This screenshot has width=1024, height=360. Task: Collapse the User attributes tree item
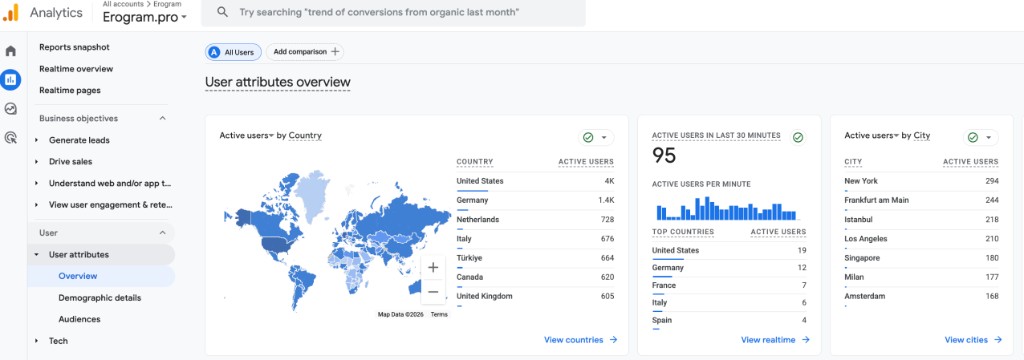(37, 254)
